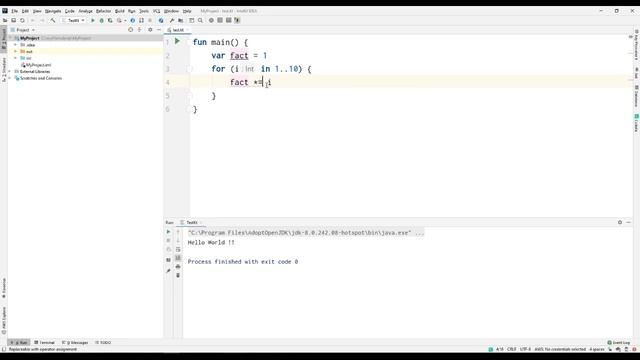Click the Hello World !! output line
Image resolution: width=640 pixels, height=360 pixels.
click(x=211, y=242)
